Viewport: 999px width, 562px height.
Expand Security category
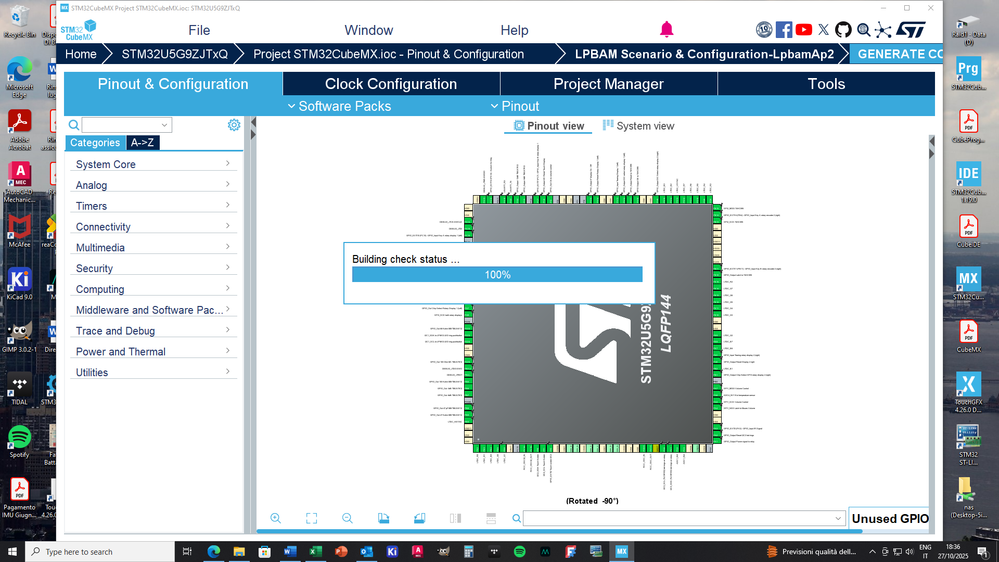pyautogui.click(x=153, y=268)
